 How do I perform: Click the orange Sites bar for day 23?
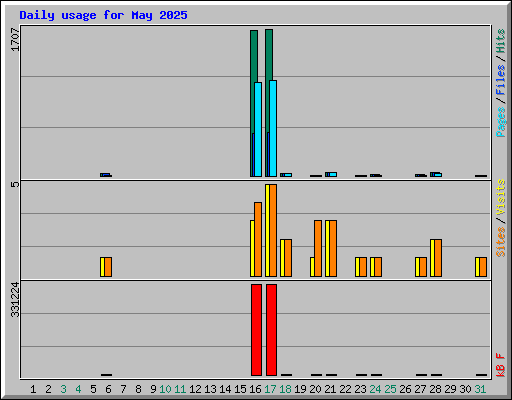pyautogui.click(x=363, y=267)
